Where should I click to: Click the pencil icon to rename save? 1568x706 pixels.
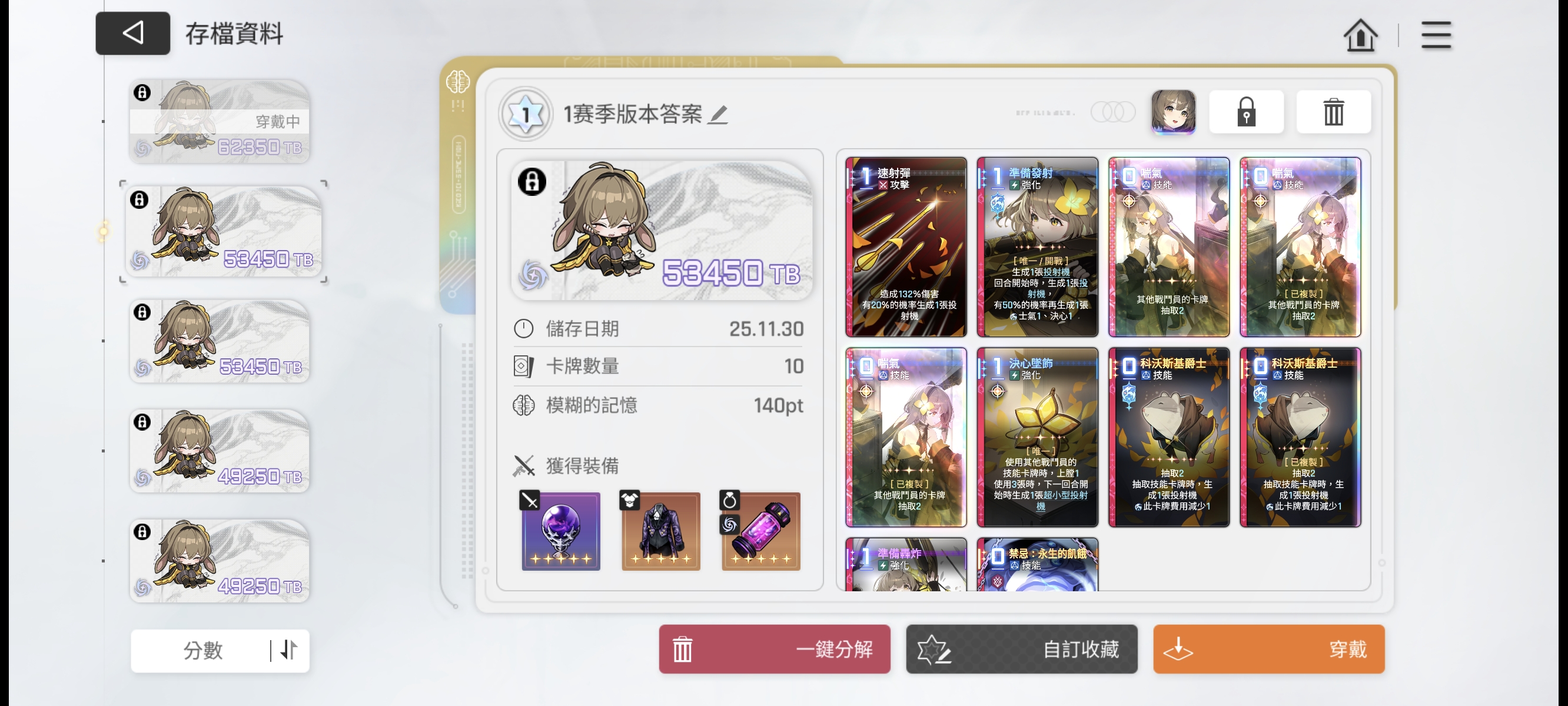pyautogui.click(x=718, y=114)
